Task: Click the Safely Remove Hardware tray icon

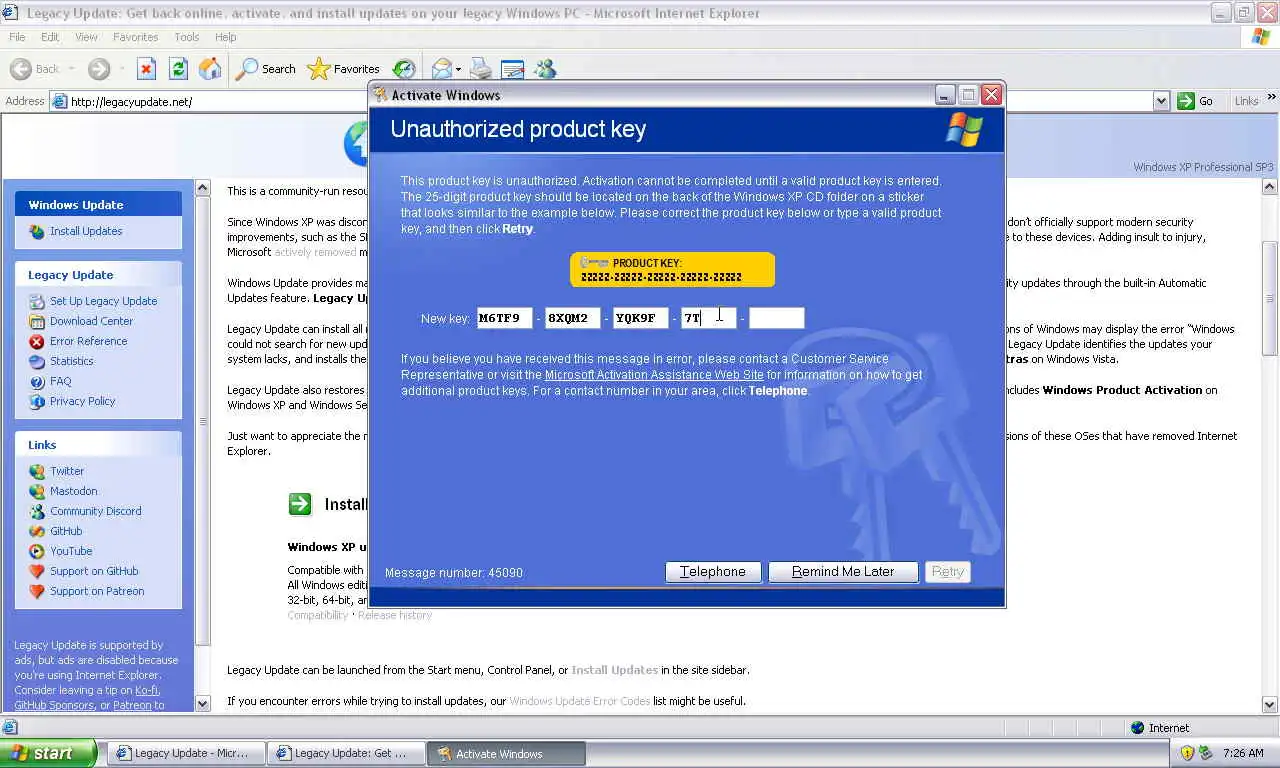Action: pyautogui.click(x=1205, y=753)
